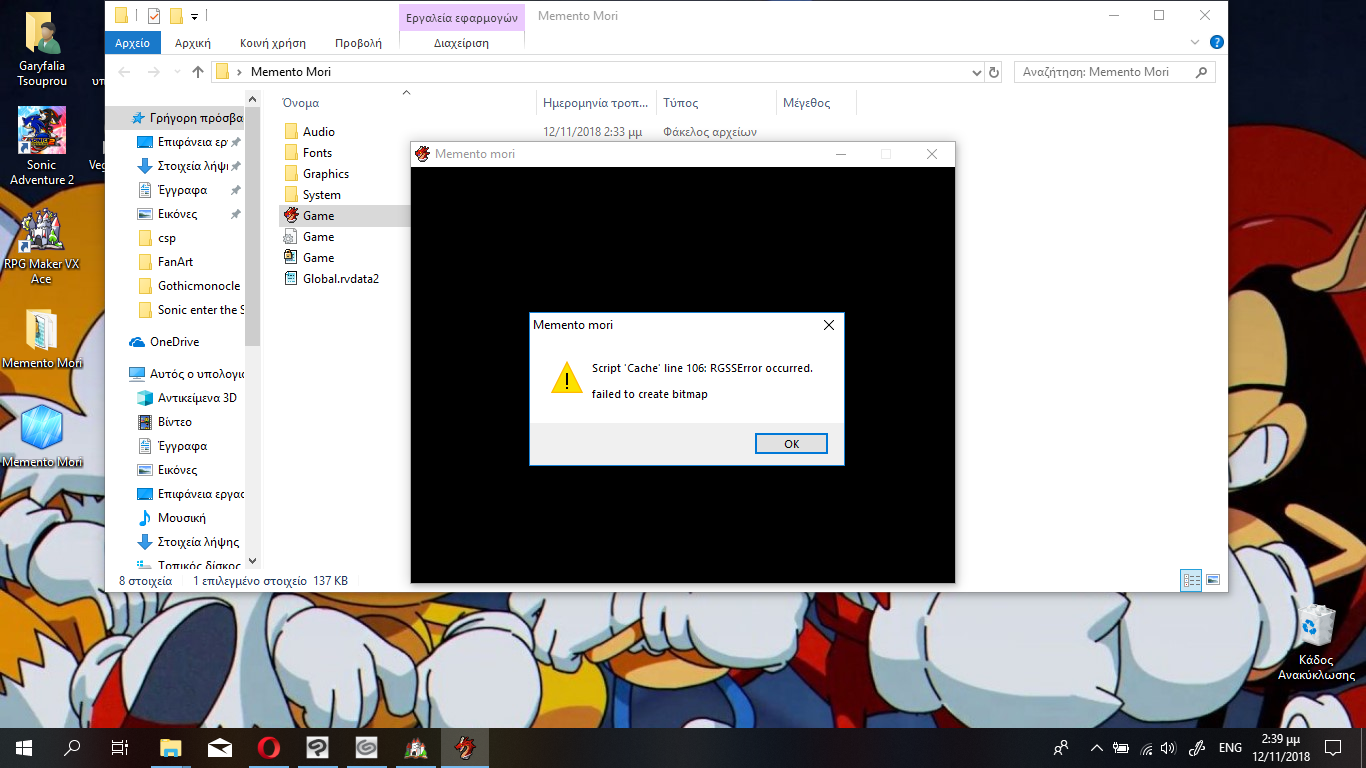Click the Global.rvdata2 file icon
Screen dimensions: 1366x768
[291, 279]
